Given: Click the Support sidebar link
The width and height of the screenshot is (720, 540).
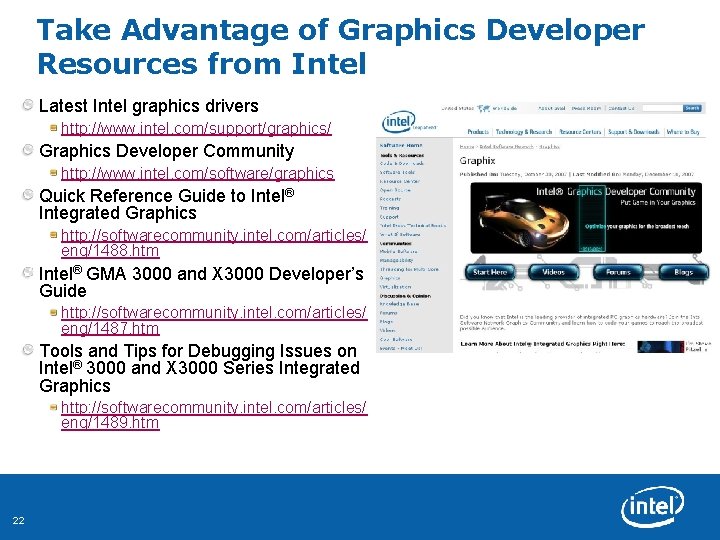Looking at the screenshot, I should point(389,217).
